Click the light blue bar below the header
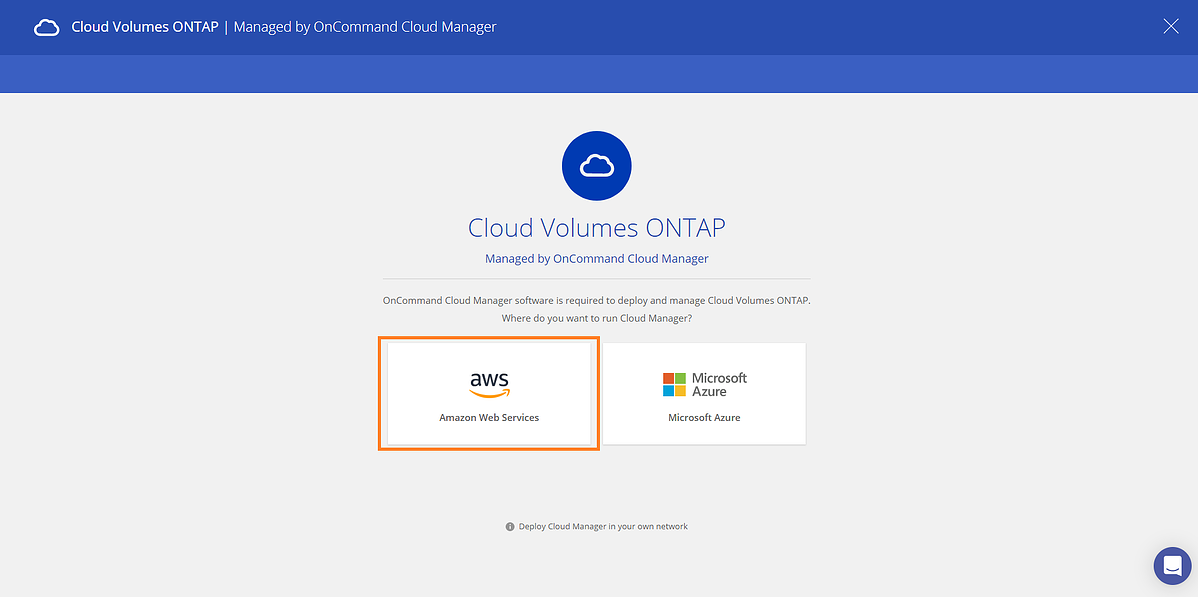1198x597 pixels. (x=599, y=74)
